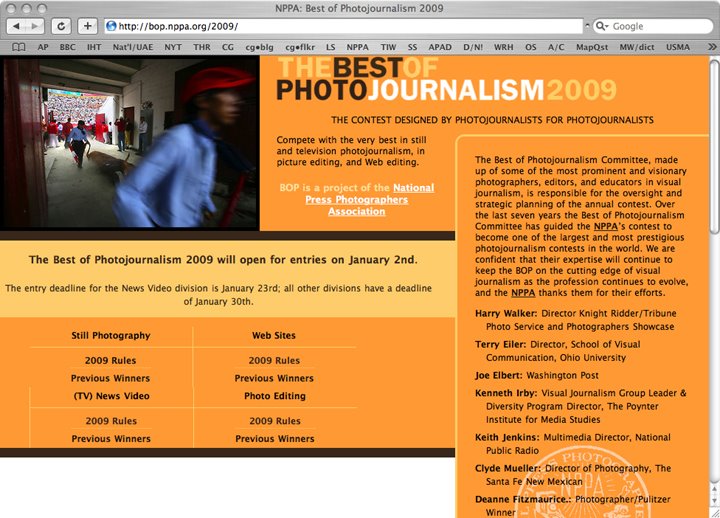Open the BBC bookmark
The image size is (720, 518).
coord(68,47)
